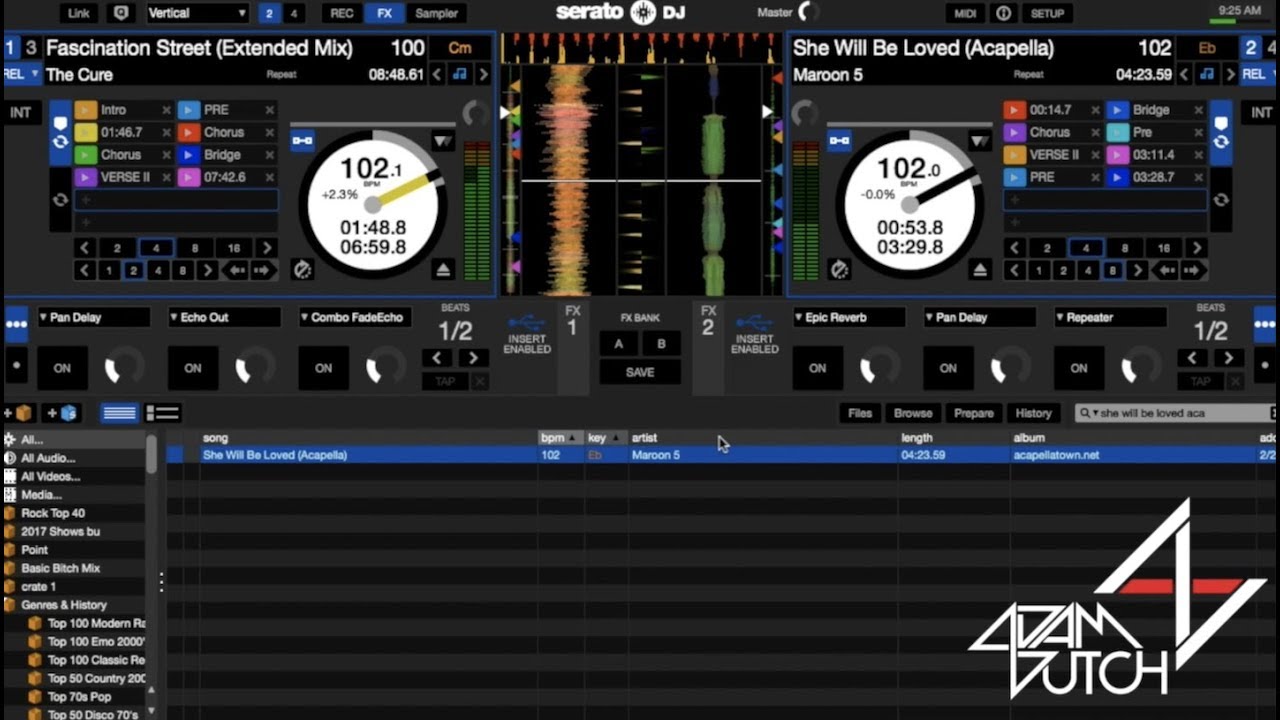Trigger the 03:28.7 cue point on deck 2

tap(1118, 177)
